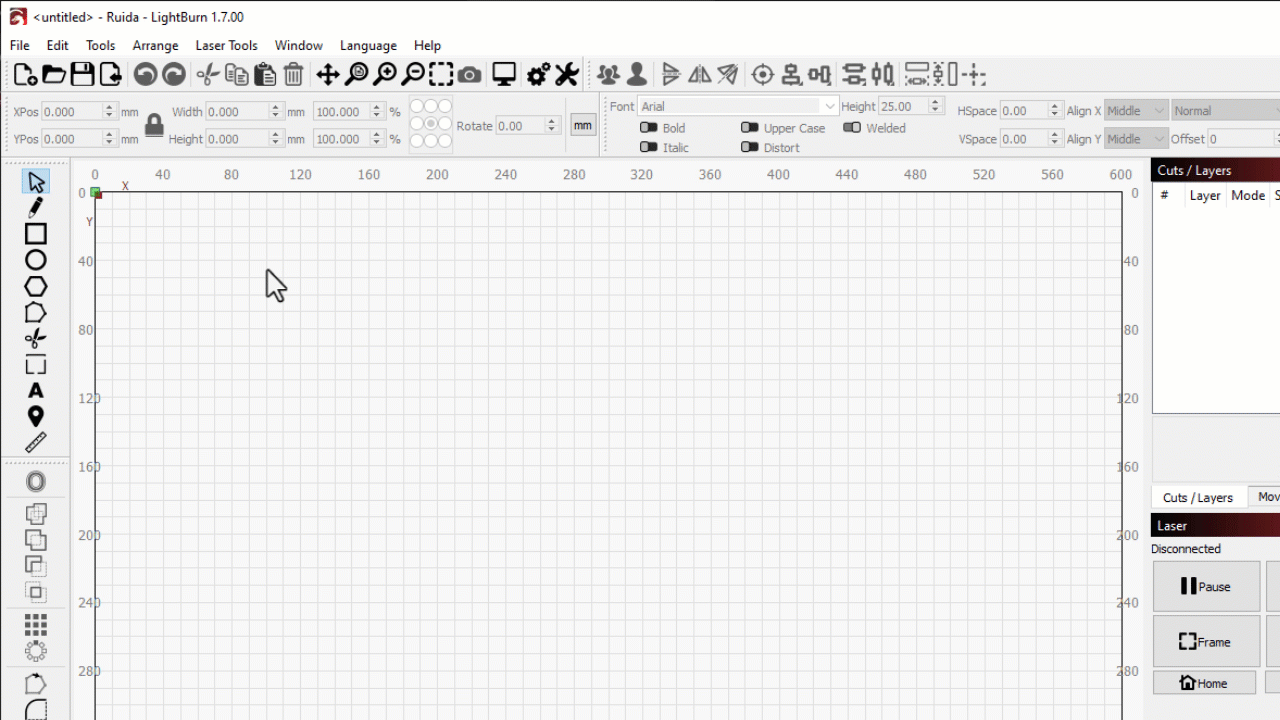Viewport: 1280px width, 720px height.
Task: Select the Ellipse drawing tool
Action: click(36, 260)
